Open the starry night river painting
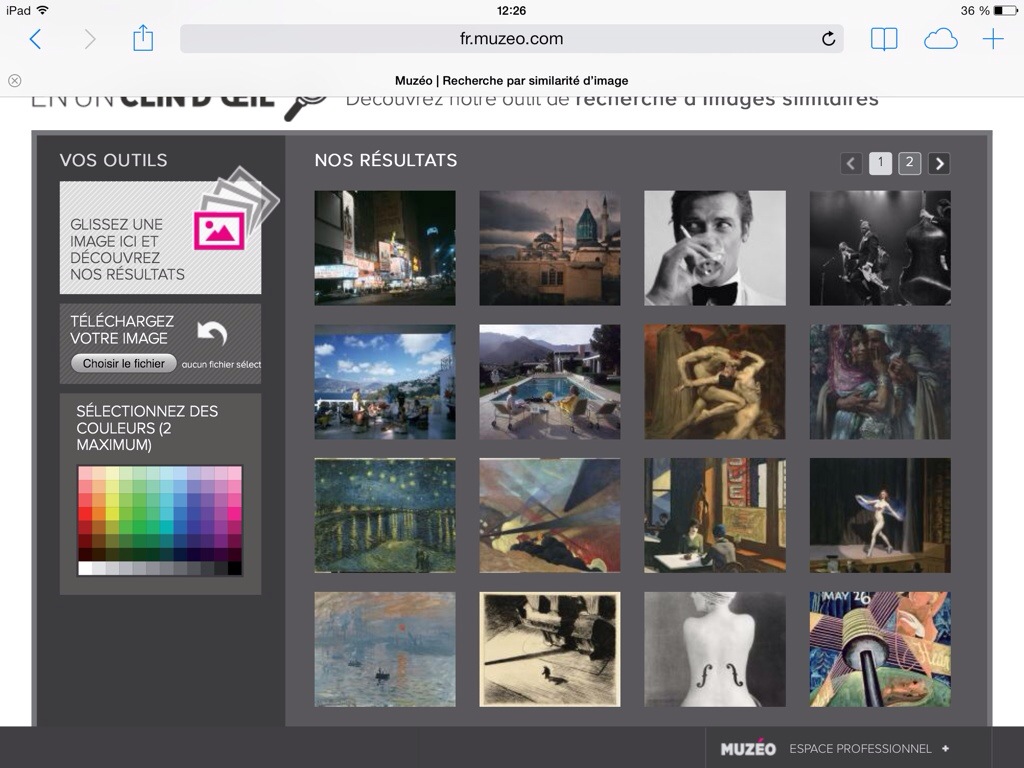This screenshot has width=1024, height=768. [385, 516]
